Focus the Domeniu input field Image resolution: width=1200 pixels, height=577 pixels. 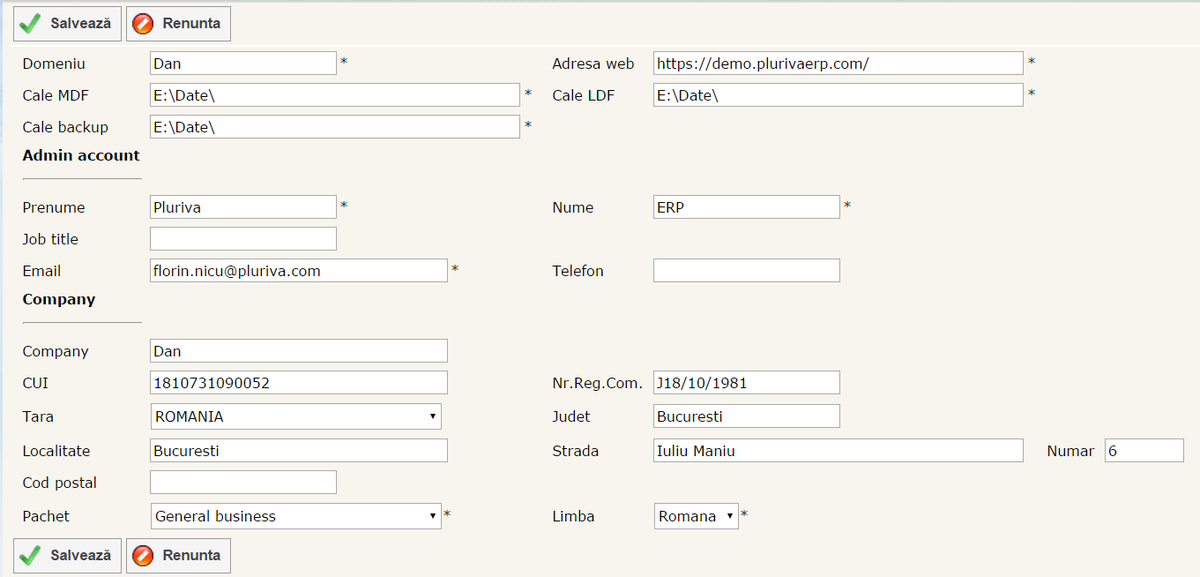(243, 63)
